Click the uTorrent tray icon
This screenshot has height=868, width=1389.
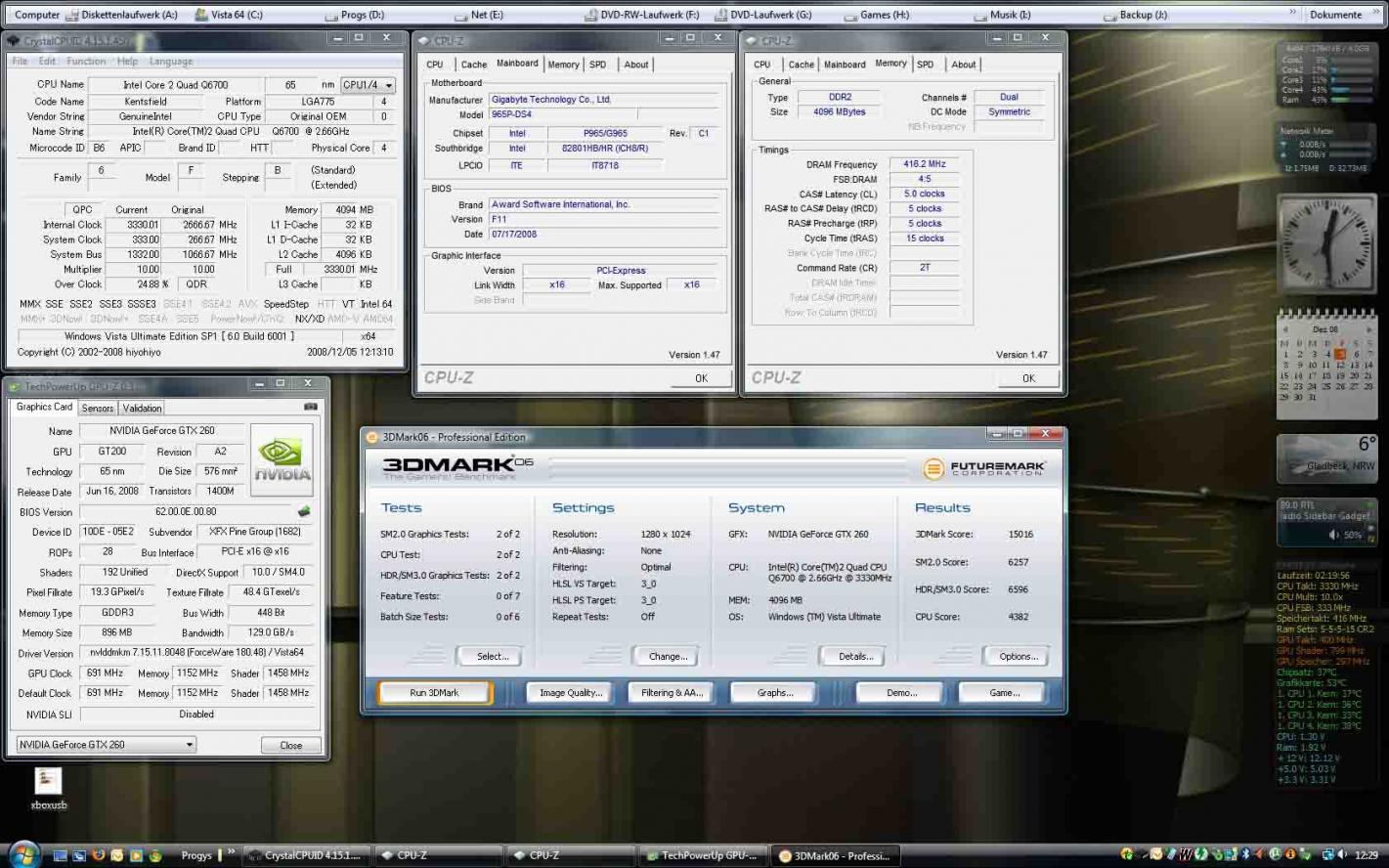1275,854
